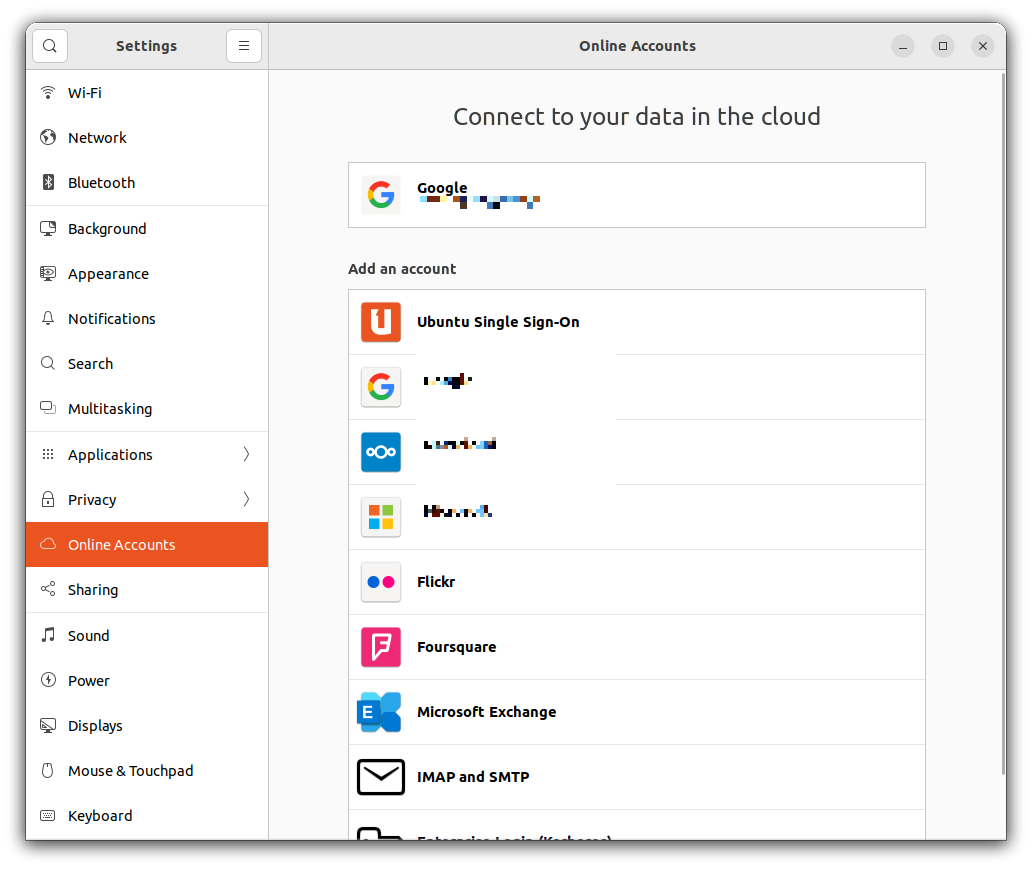
Task: Click the Sound music note icon
Action: click(48, 635)
